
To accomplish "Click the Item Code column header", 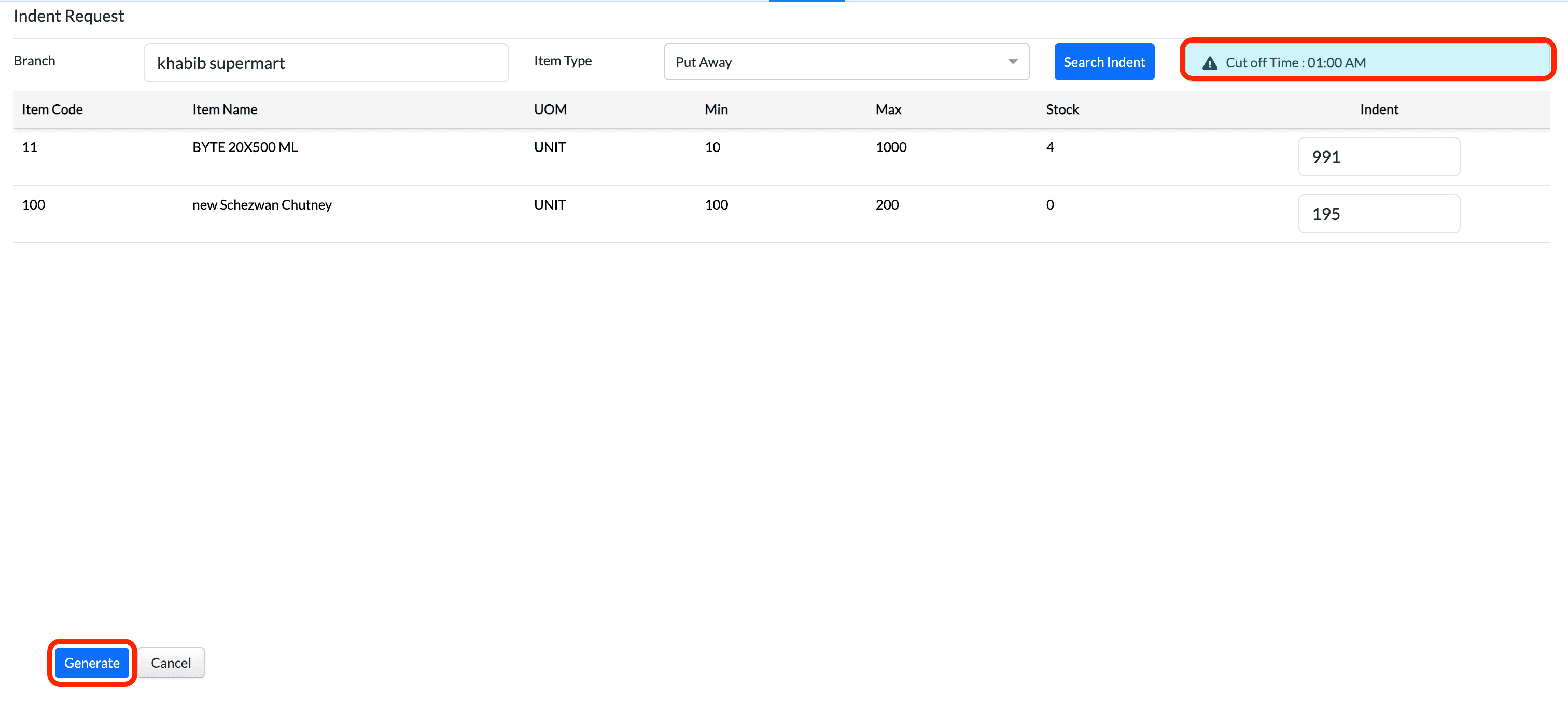I will tap(52, 109).
